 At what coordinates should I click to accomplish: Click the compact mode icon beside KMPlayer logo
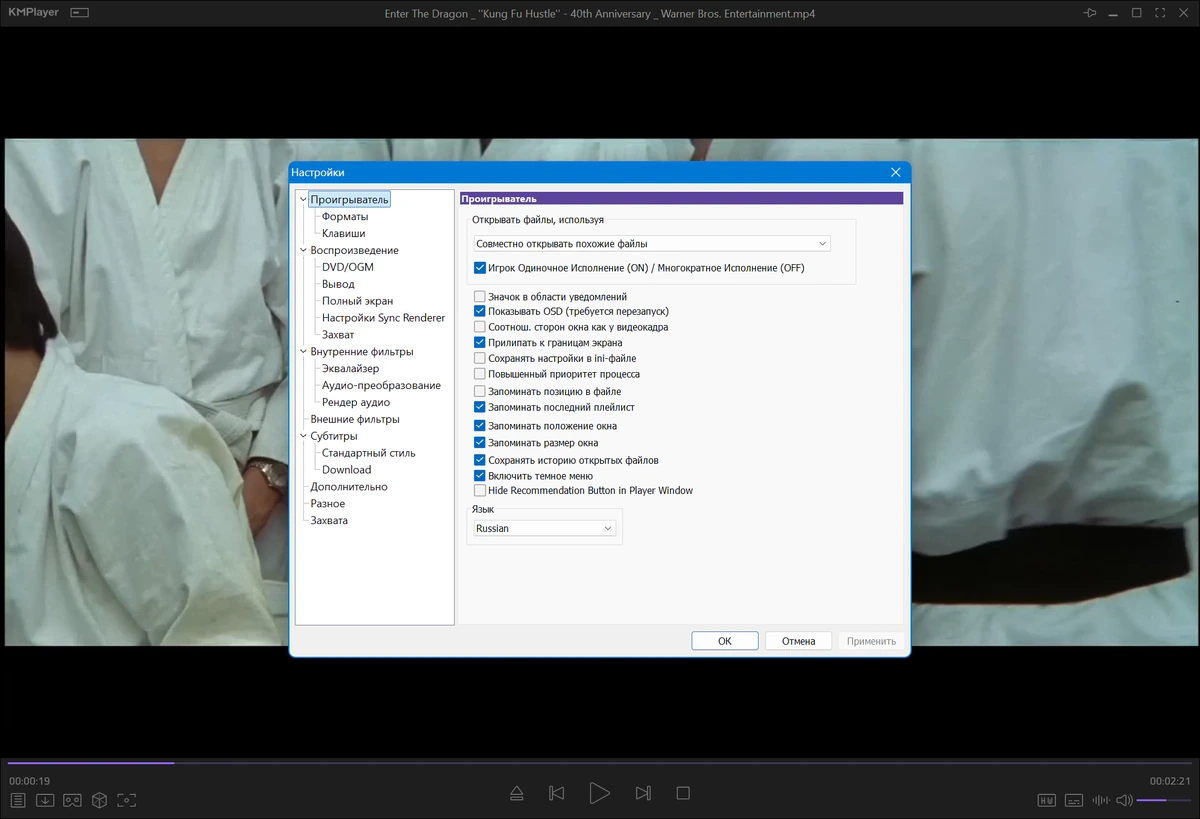[80, 13]
